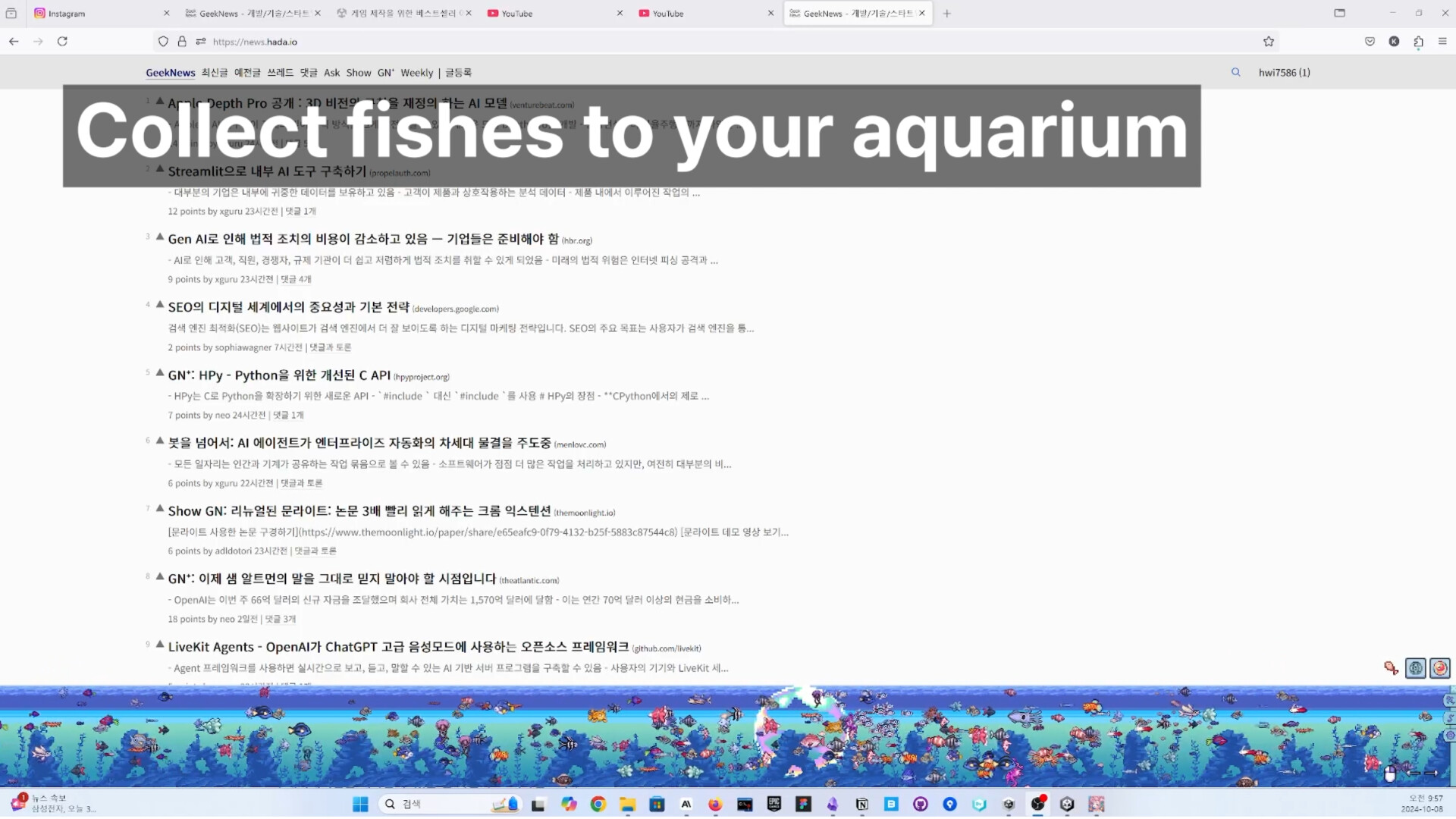Screen dimensions: 1456x819
Task: Open the 글등록 submission link
Action: click(460, 72)
